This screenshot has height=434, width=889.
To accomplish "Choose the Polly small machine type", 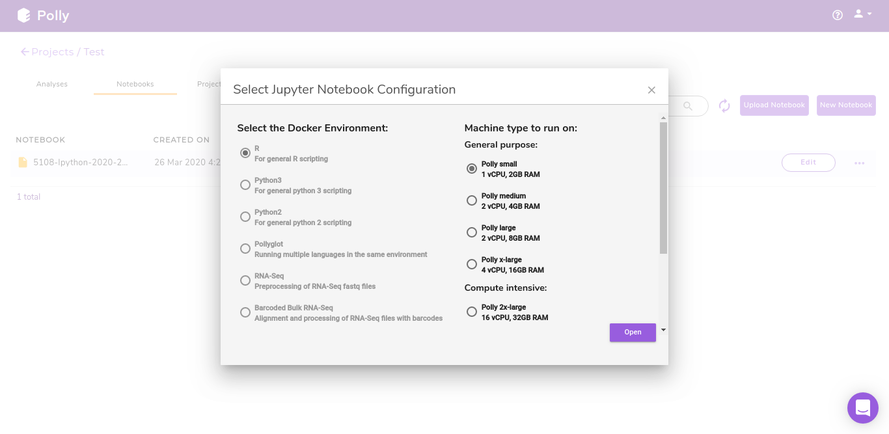I will click(471, 168).
